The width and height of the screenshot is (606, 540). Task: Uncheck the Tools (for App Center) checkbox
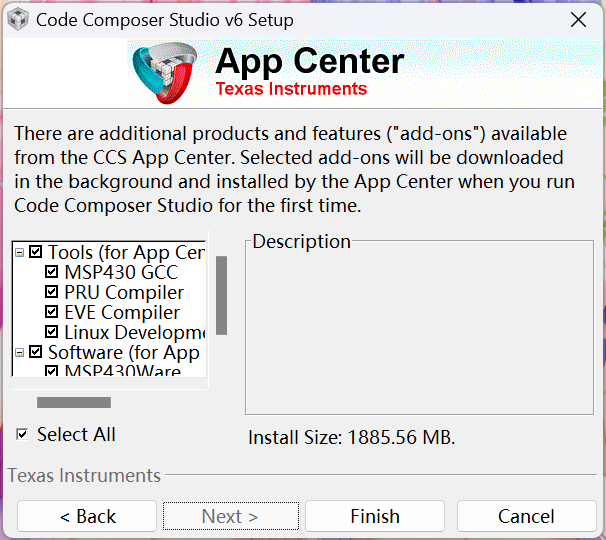tap(36, 252)
